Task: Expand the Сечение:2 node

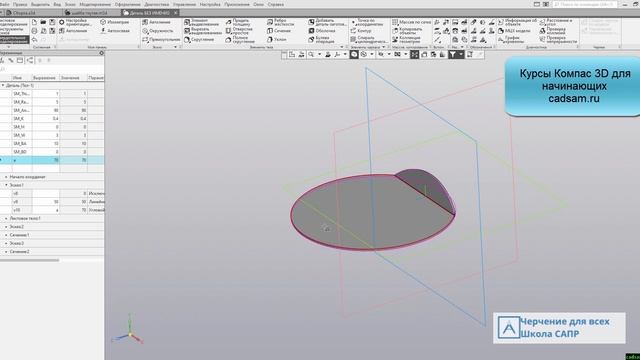Action: (x=6, y=252)
